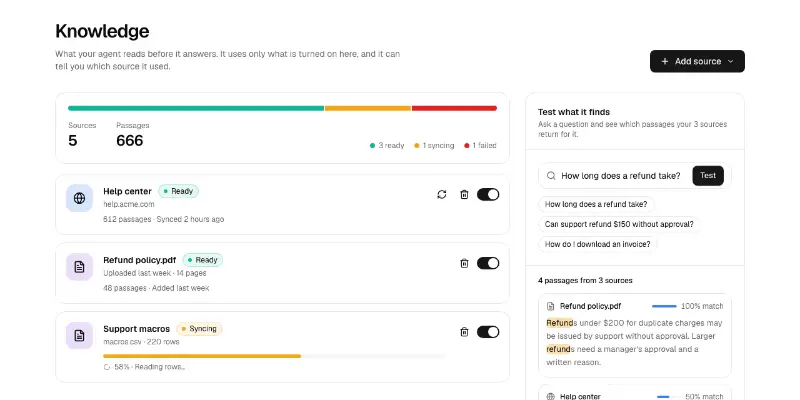This screenshot has width=800, height=400.
Task: Click the 100% match relevance bar
Action: (664, 307)
